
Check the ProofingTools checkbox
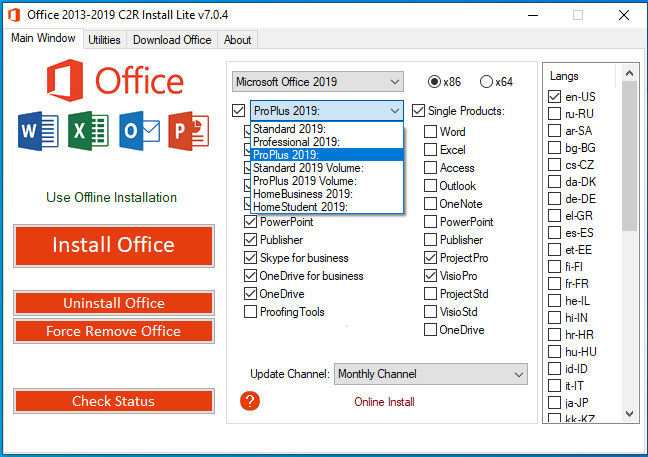click(x=250, y=312)
